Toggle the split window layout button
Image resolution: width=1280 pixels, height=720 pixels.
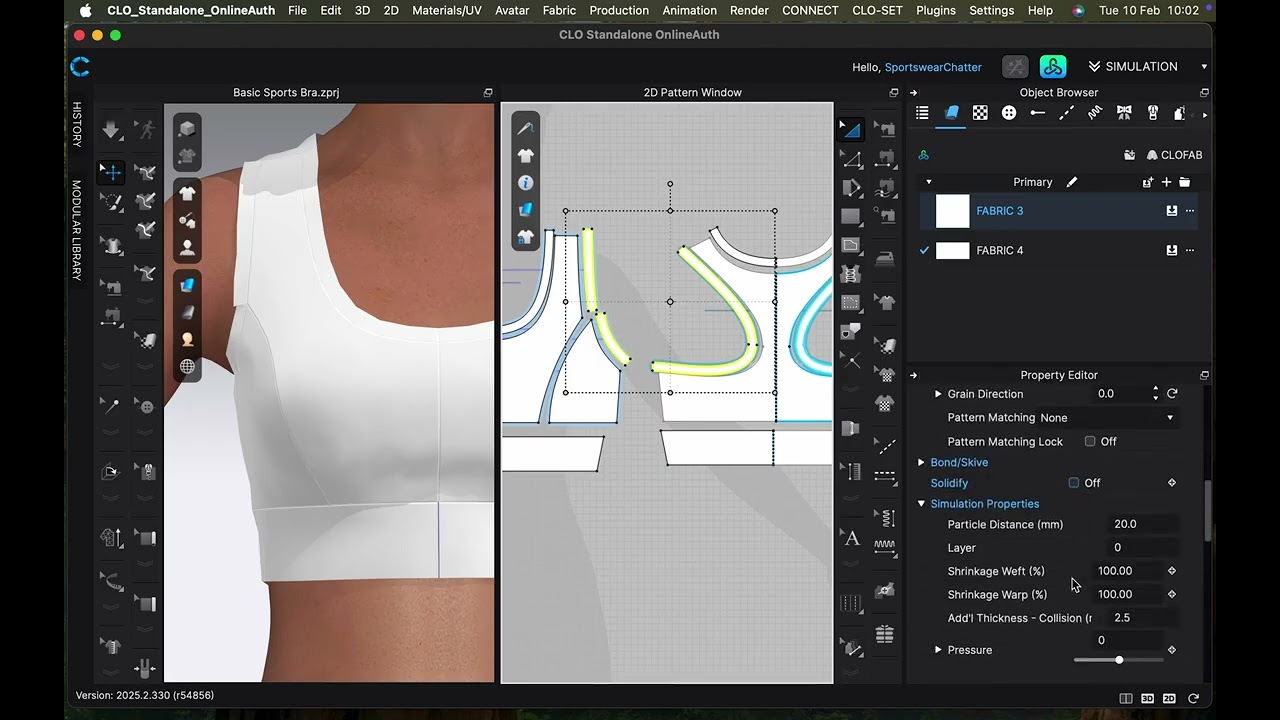point(1126,698)
